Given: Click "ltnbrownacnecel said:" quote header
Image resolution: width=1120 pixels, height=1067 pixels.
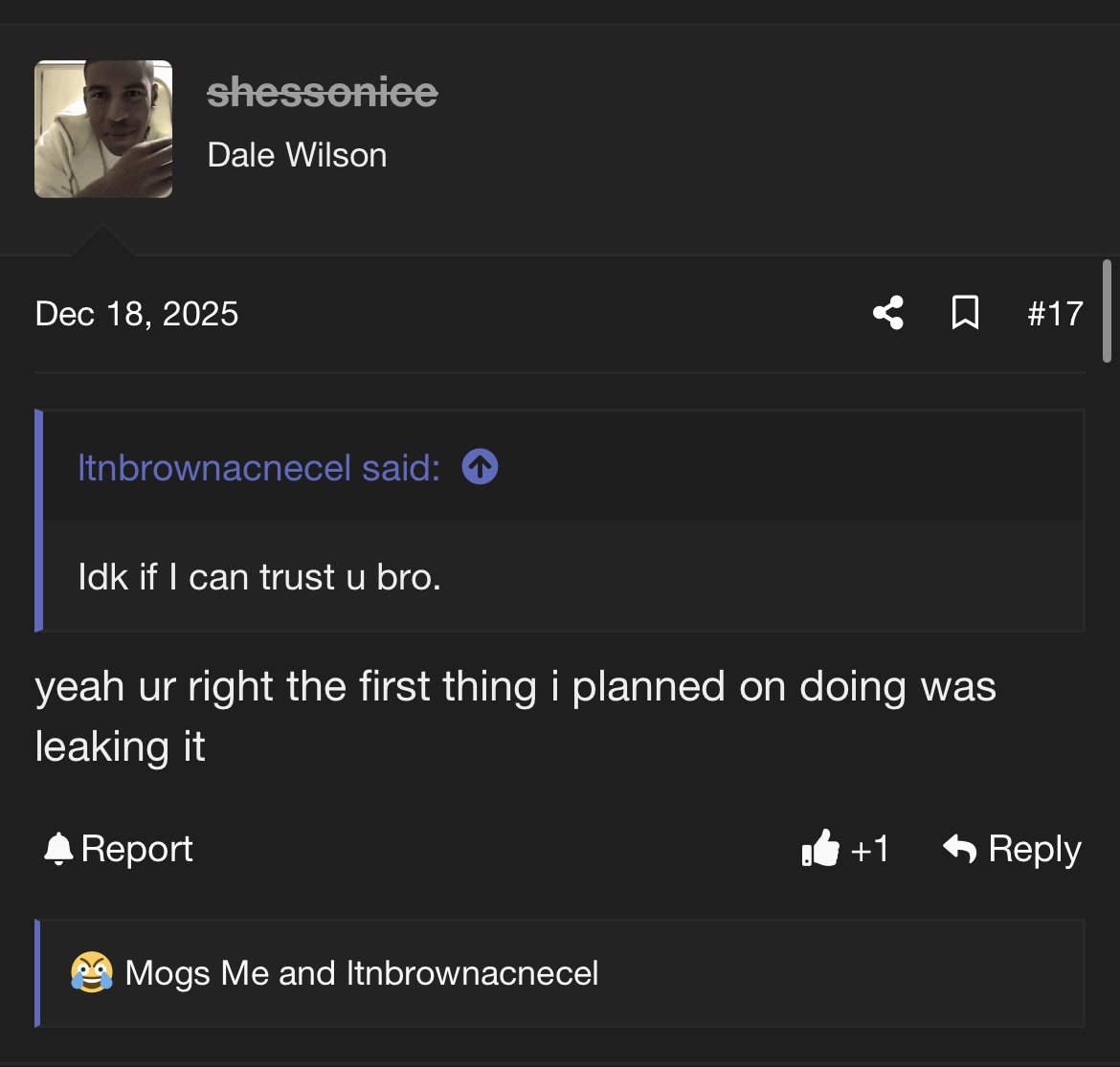Looking at the screenshot, I should click(258, 468).
